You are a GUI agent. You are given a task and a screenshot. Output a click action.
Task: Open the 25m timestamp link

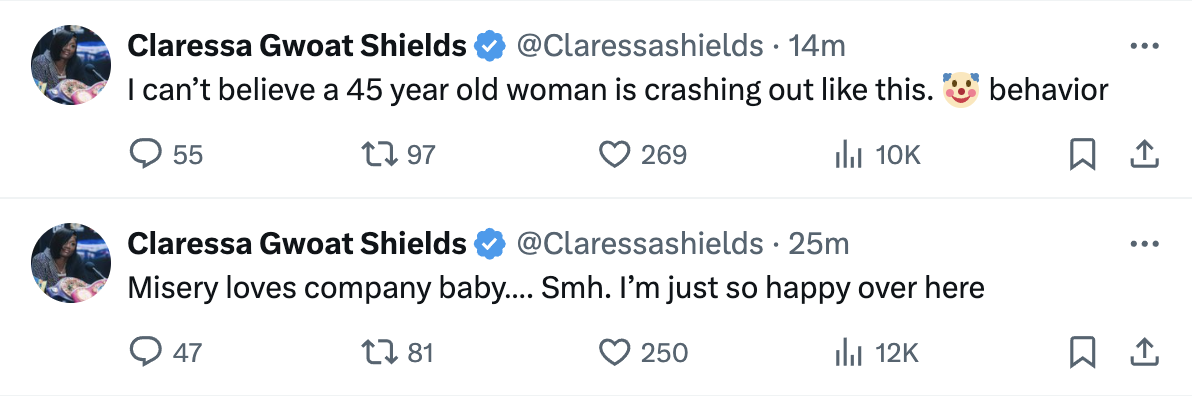click(x=818, y=244)
